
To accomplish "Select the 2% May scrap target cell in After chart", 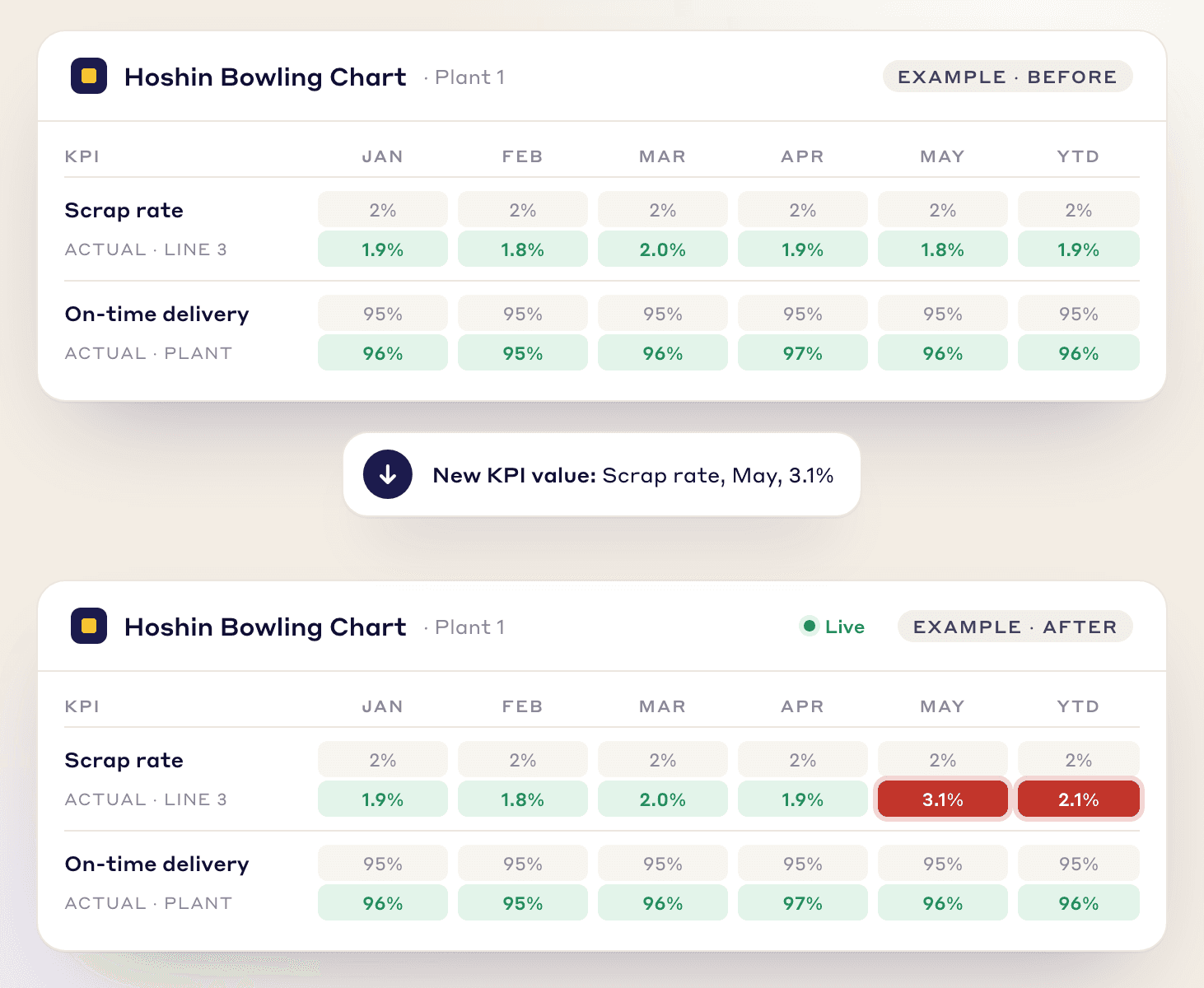I will (x=943, y=760).
